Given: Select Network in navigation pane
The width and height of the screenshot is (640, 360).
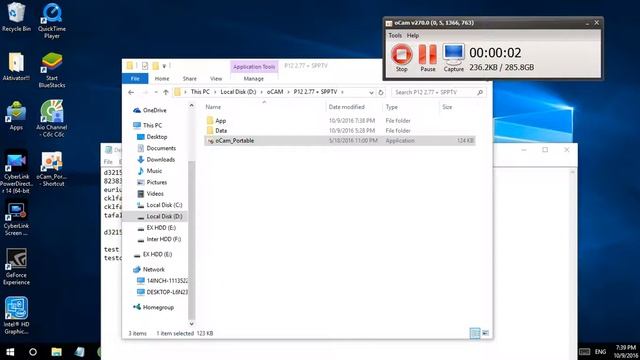Looking at the screenshot, I should pos(149,269).
